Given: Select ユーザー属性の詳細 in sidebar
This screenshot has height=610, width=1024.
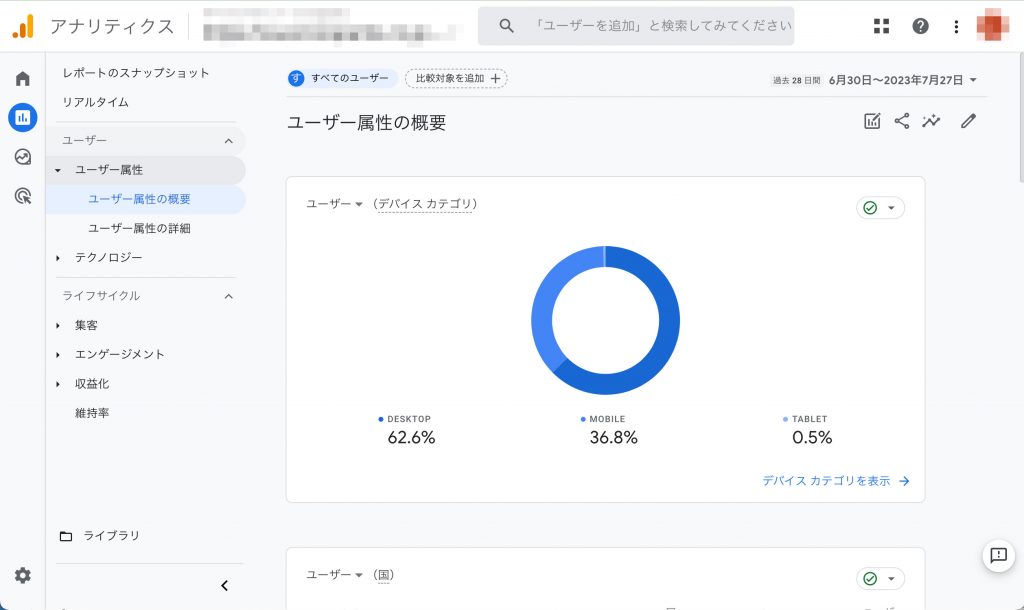Looking at the screenshot, I should (139, 228).
